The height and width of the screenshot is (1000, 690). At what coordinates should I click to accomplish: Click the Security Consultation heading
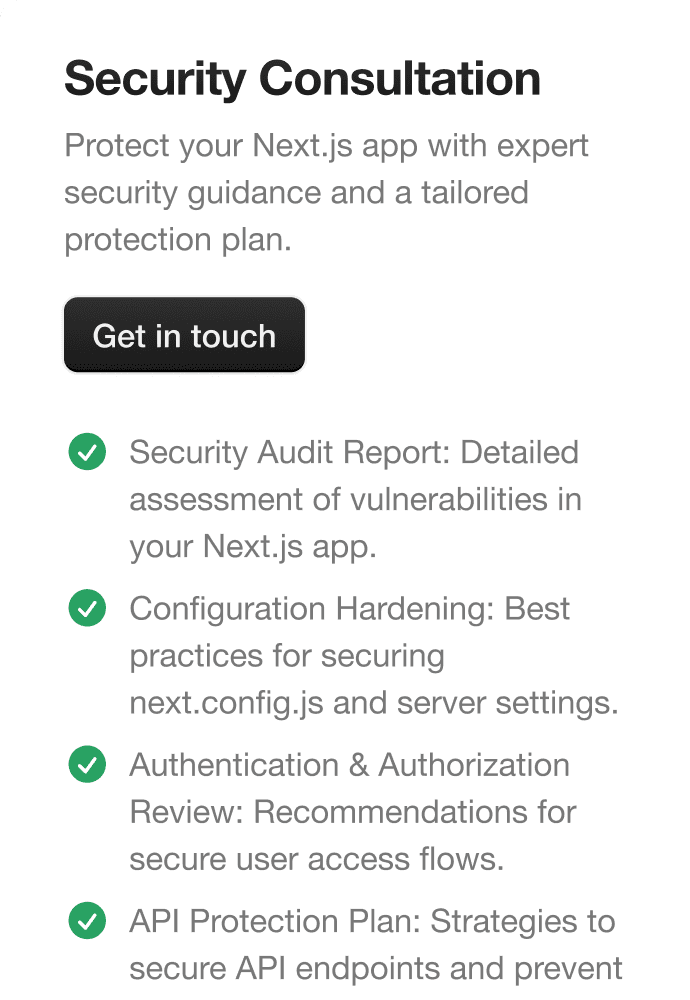pyautogui.click(x=302, y=79)
